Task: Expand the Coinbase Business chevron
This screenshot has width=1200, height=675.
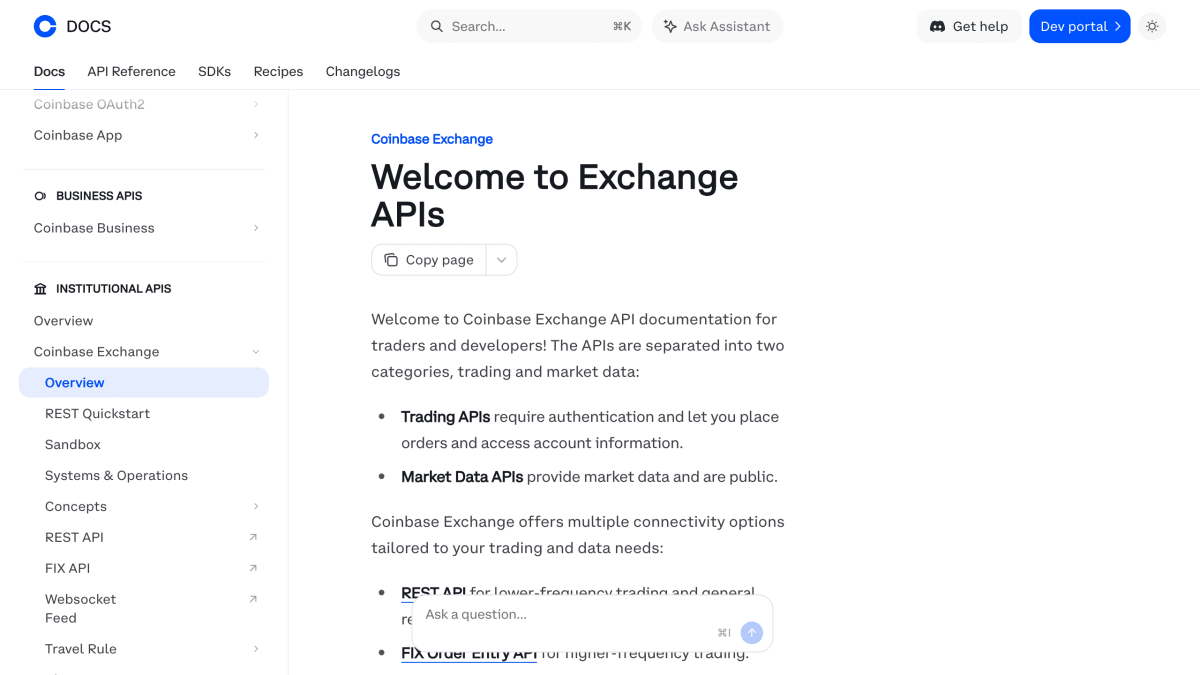Action: (x=256, y=228)
